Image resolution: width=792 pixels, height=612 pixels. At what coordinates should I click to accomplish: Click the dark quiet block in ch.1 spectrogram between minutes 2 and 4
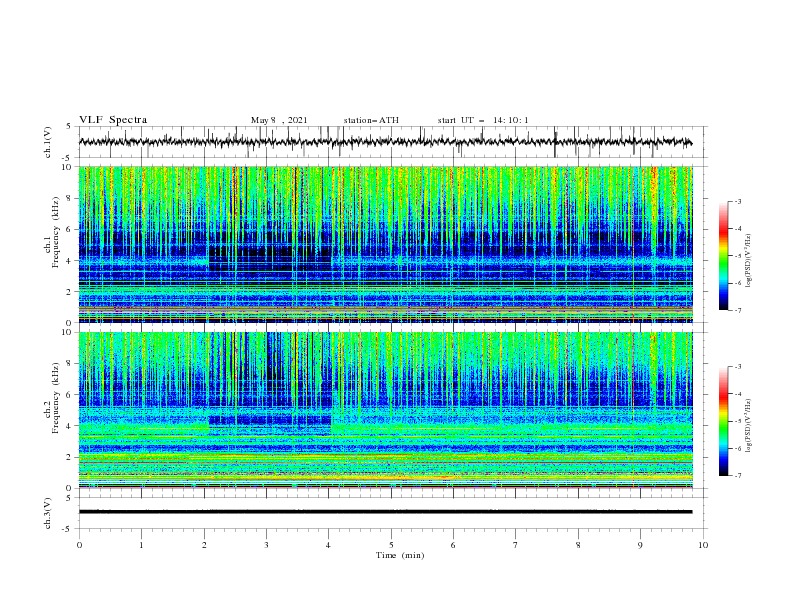(270, 258)
